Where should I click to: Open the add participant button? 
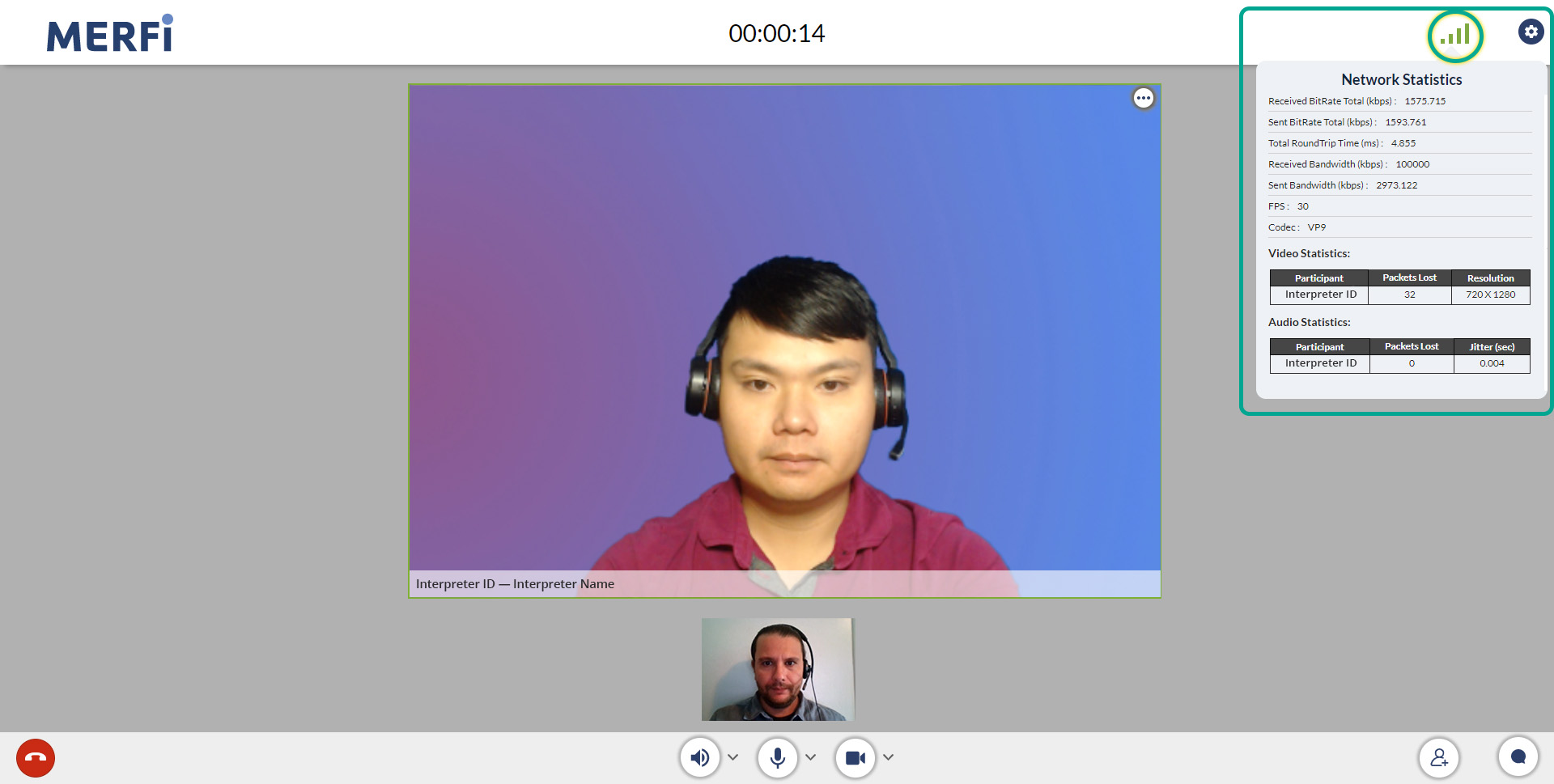(x=1439, y=758)
